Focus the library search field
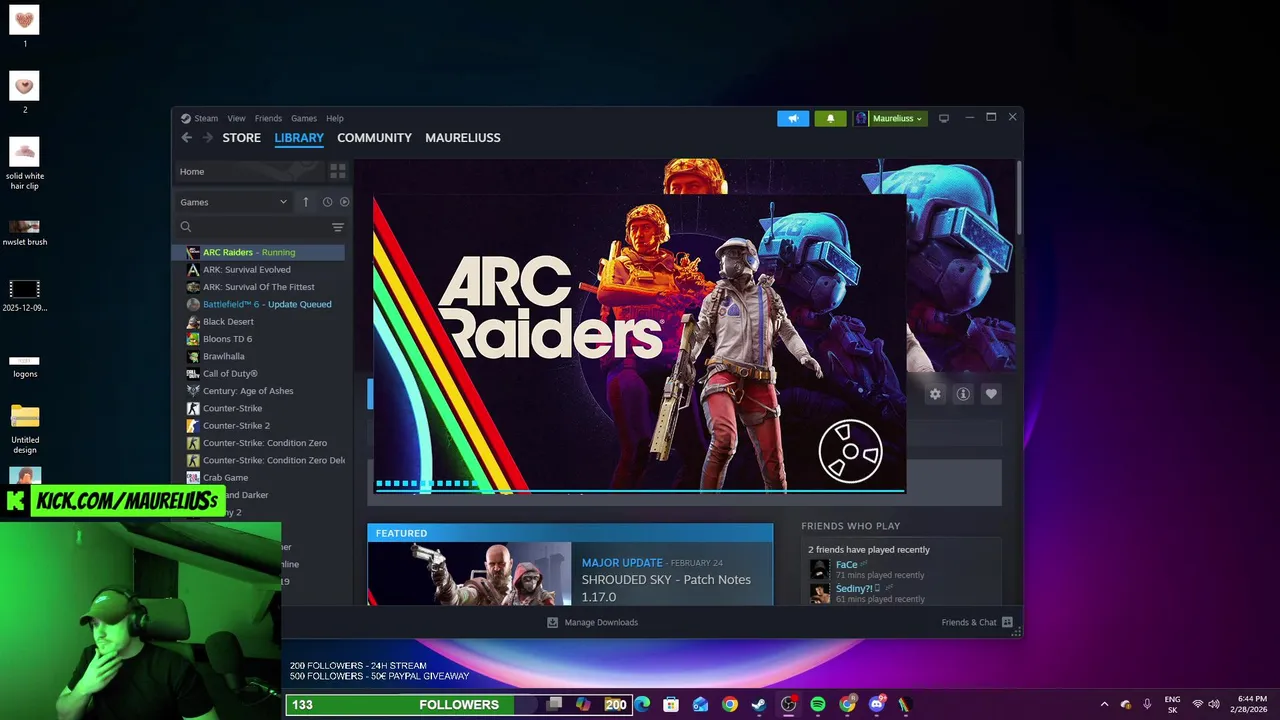This screenshot has height=720, width=1280. coord(253,227)
